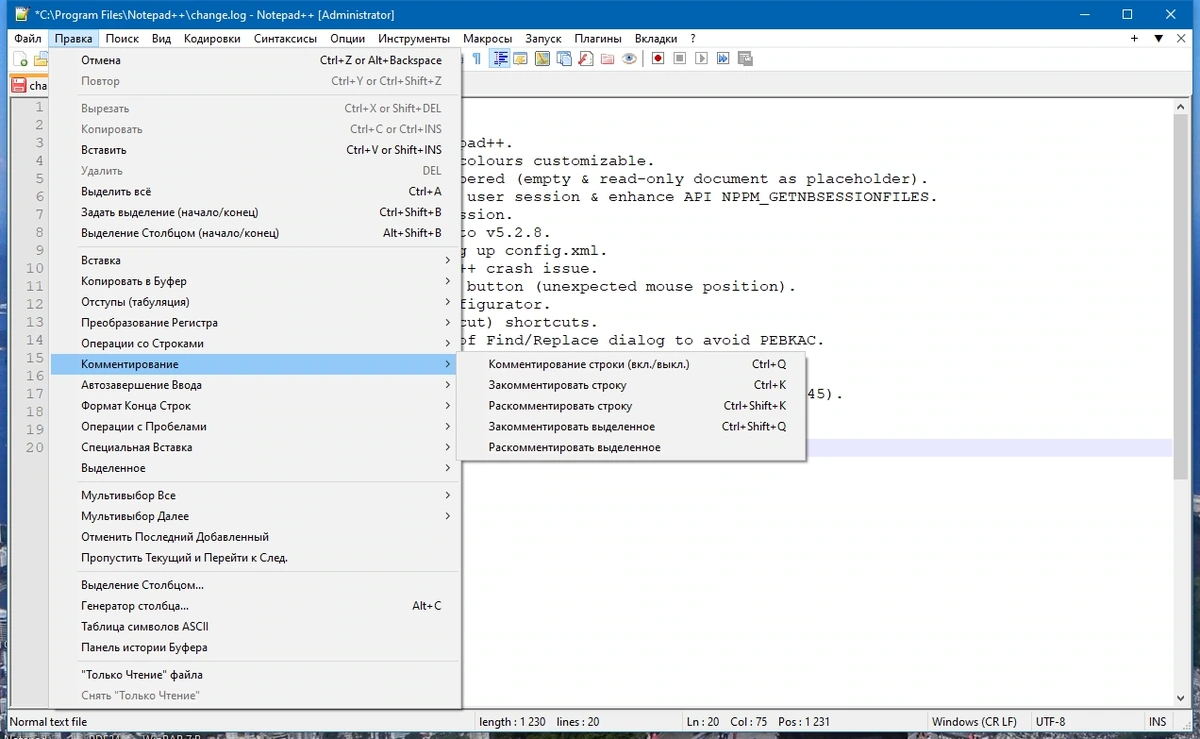The width and height of the screenshot is (1200, 739).
Task: Expand Мультивыбор Далее submenu
Action: (256, 516)
